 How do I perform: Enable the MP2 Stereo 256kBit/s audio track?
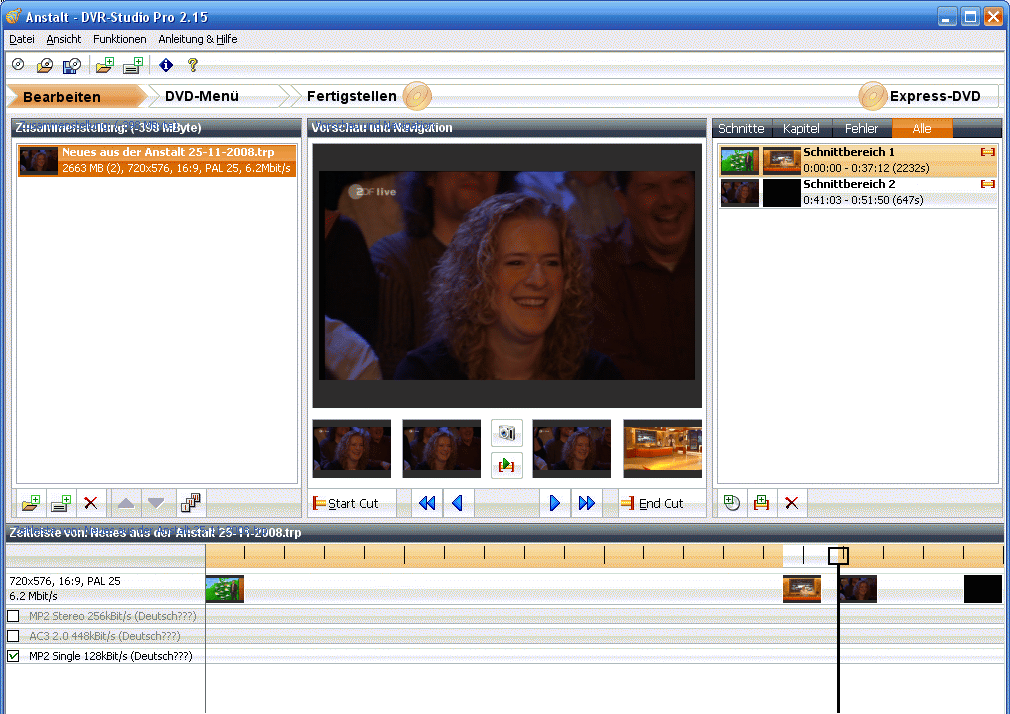(13, 616)
